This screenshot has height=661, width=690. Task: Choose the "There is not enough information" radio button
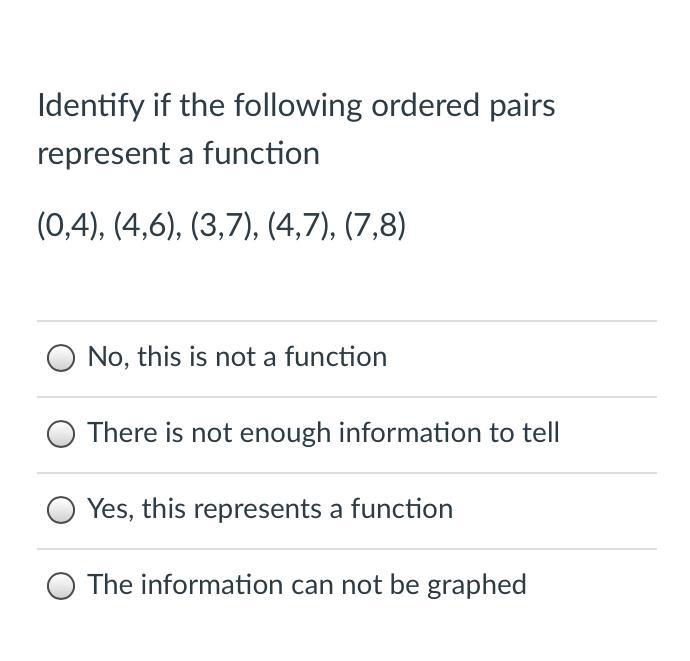(x=61, y=434)
